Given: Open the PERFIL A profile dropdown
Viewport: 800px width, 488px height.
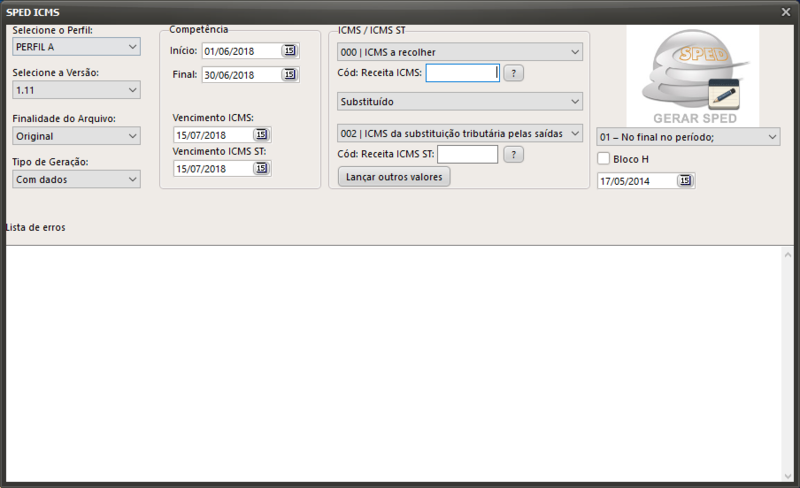Looking at the screenshot, I should click(77, 47).
